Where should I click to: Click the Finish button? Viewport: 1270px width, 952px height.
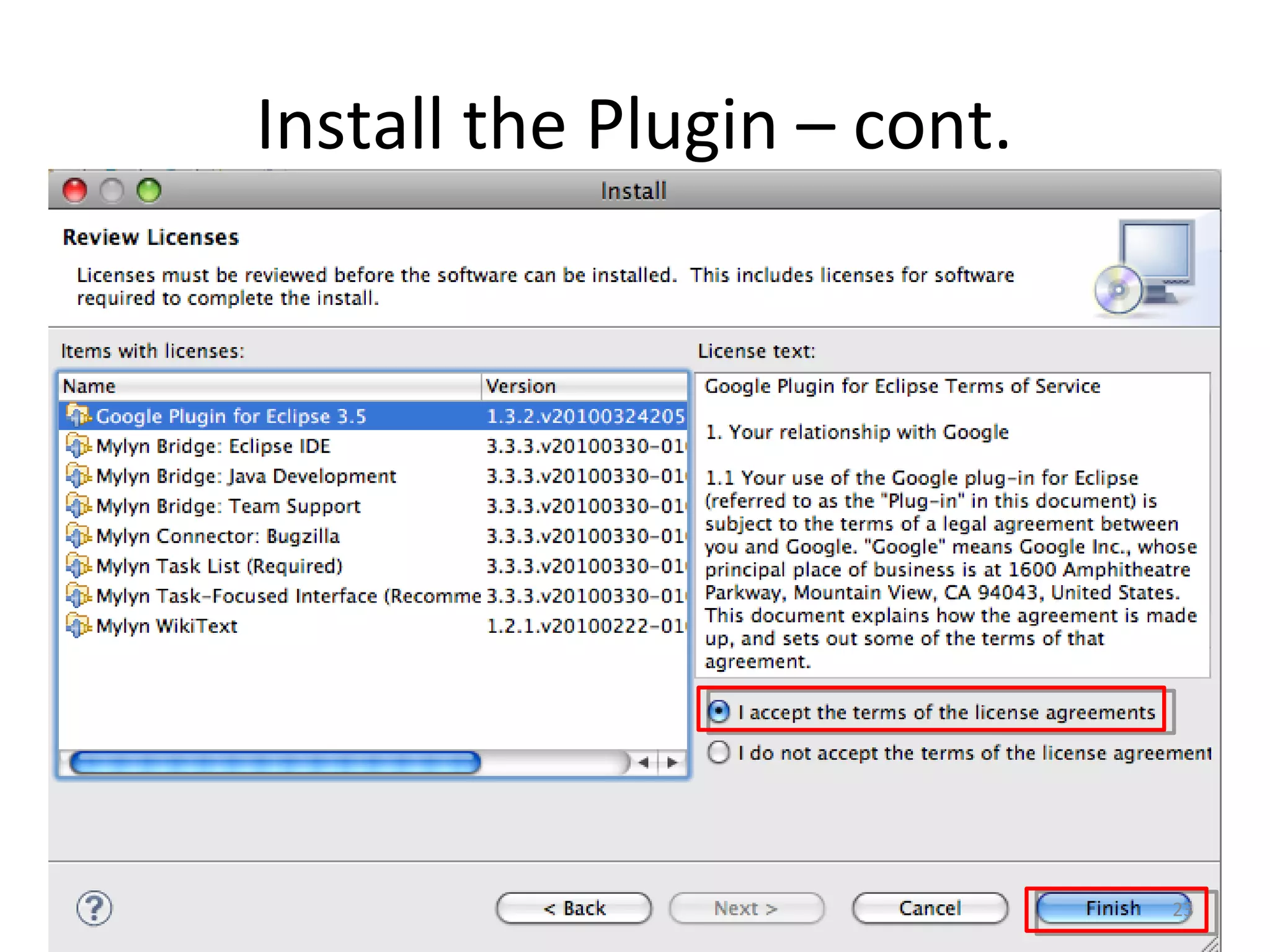tap(1114, 909)
